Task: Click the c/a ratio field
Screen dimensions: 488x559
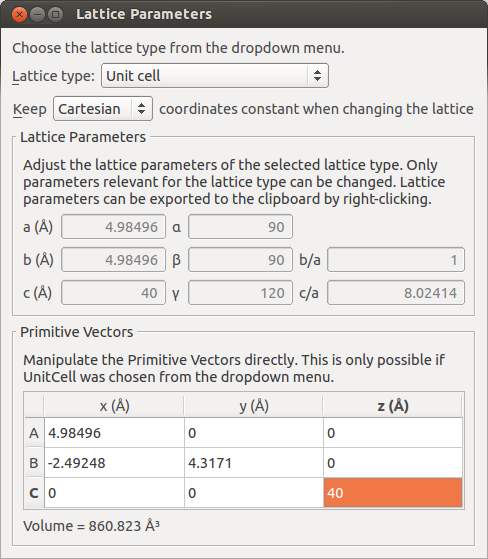Action: point(396,293)
